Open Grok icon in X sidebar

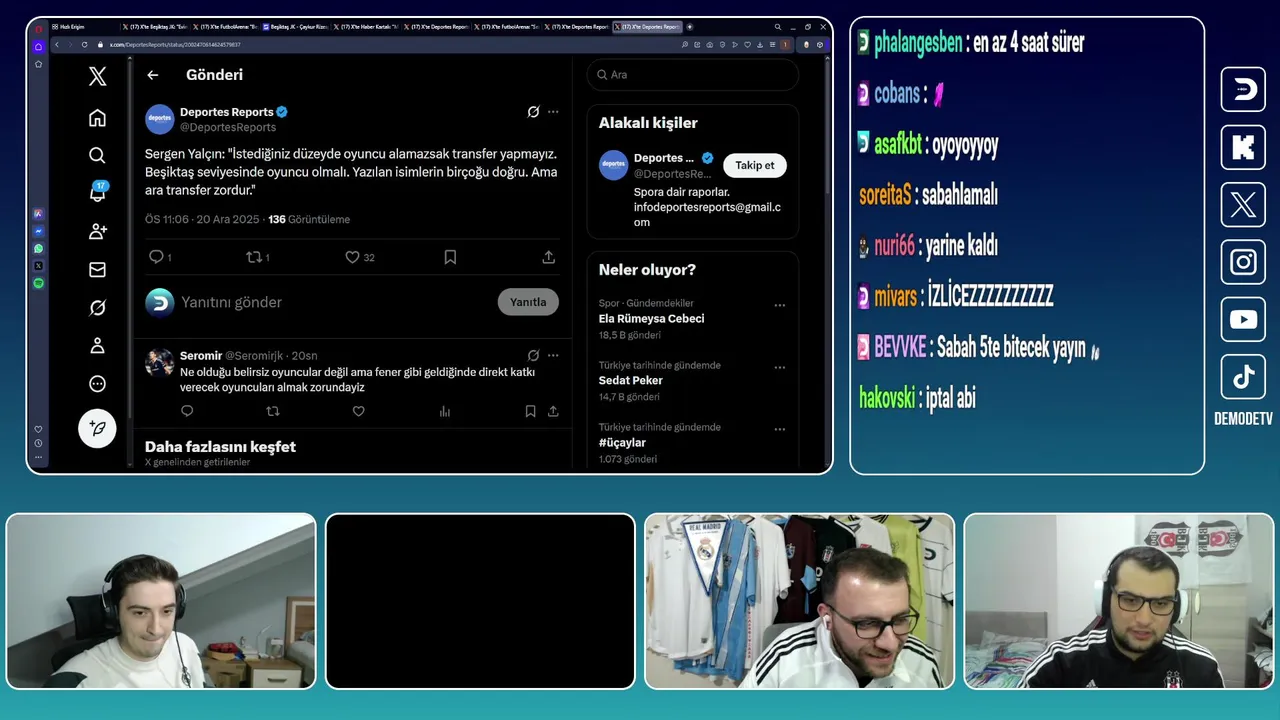pyautogui.click(x=97, y=308)
